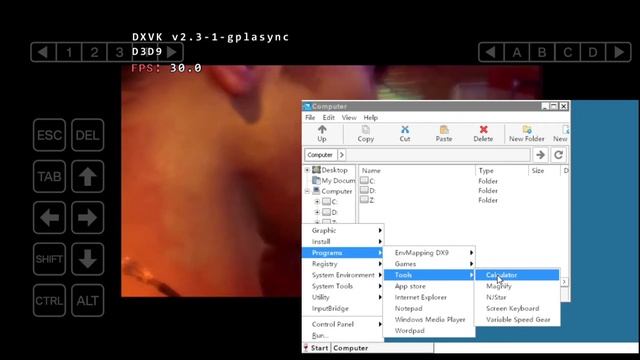Select lettered profile D

point(593,52)
